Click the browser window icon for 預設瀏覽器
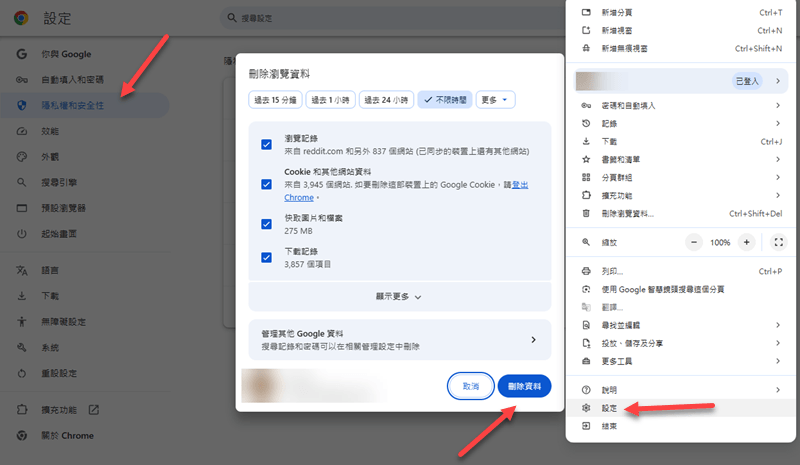Viewport: 800px width, 465px height. 21,208
